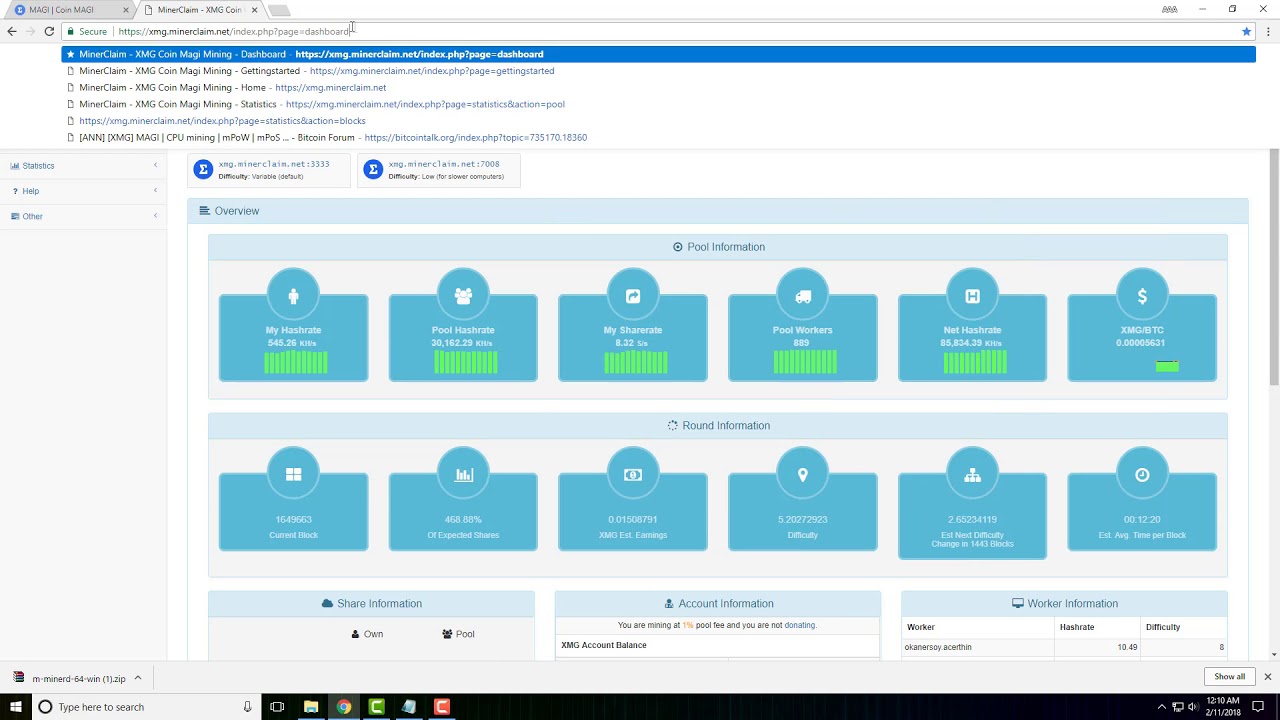Choose the Bitcoin Forum ANN suggestion

(x=658, y=137)
